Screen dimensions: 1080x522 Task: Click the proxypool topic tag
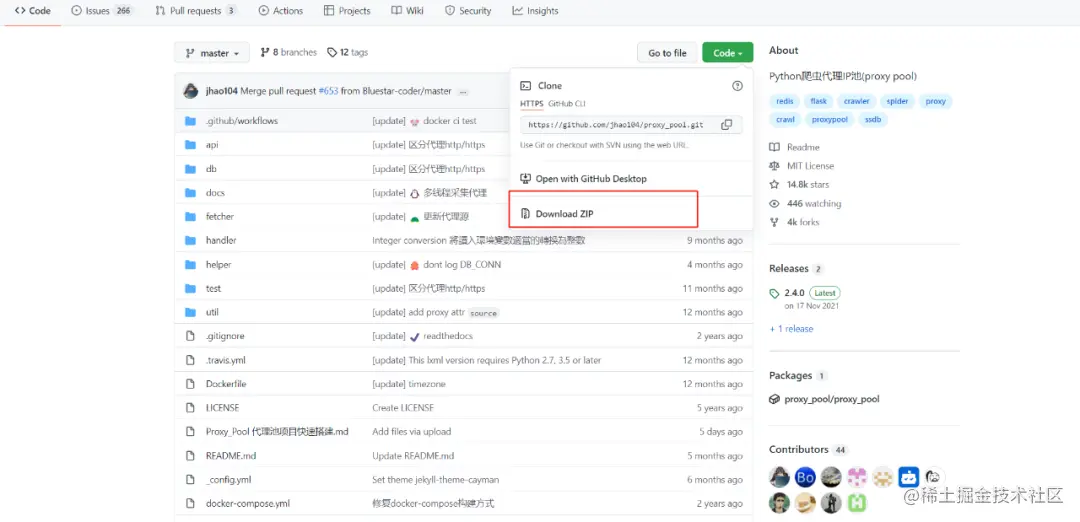pyautogui.click(x=830, y=120)
